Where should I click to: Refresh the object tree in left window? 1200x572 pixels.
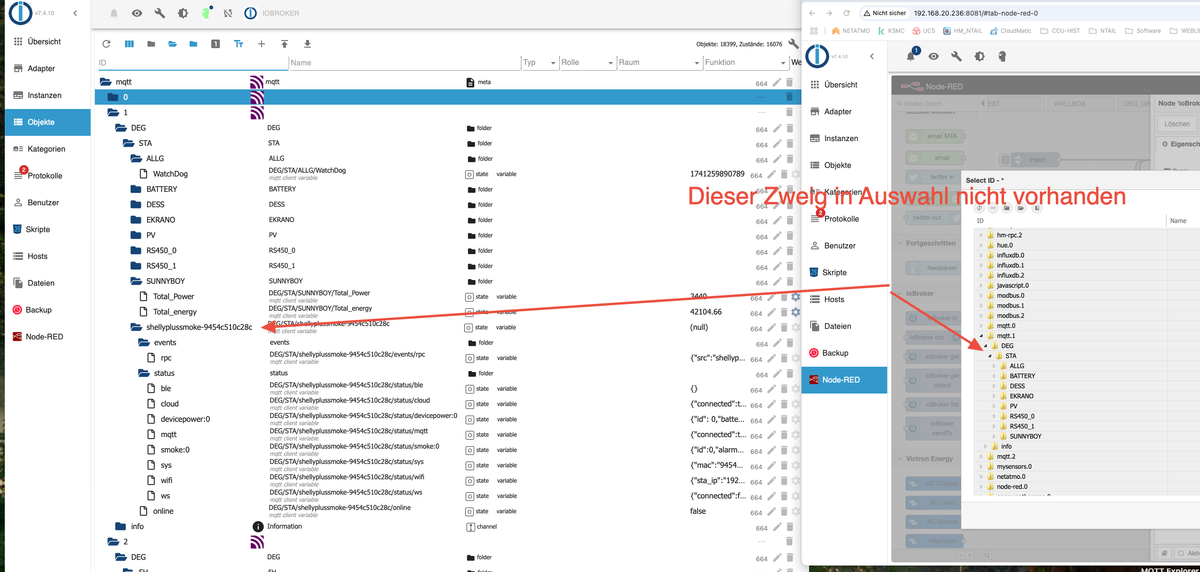[106, 44]
